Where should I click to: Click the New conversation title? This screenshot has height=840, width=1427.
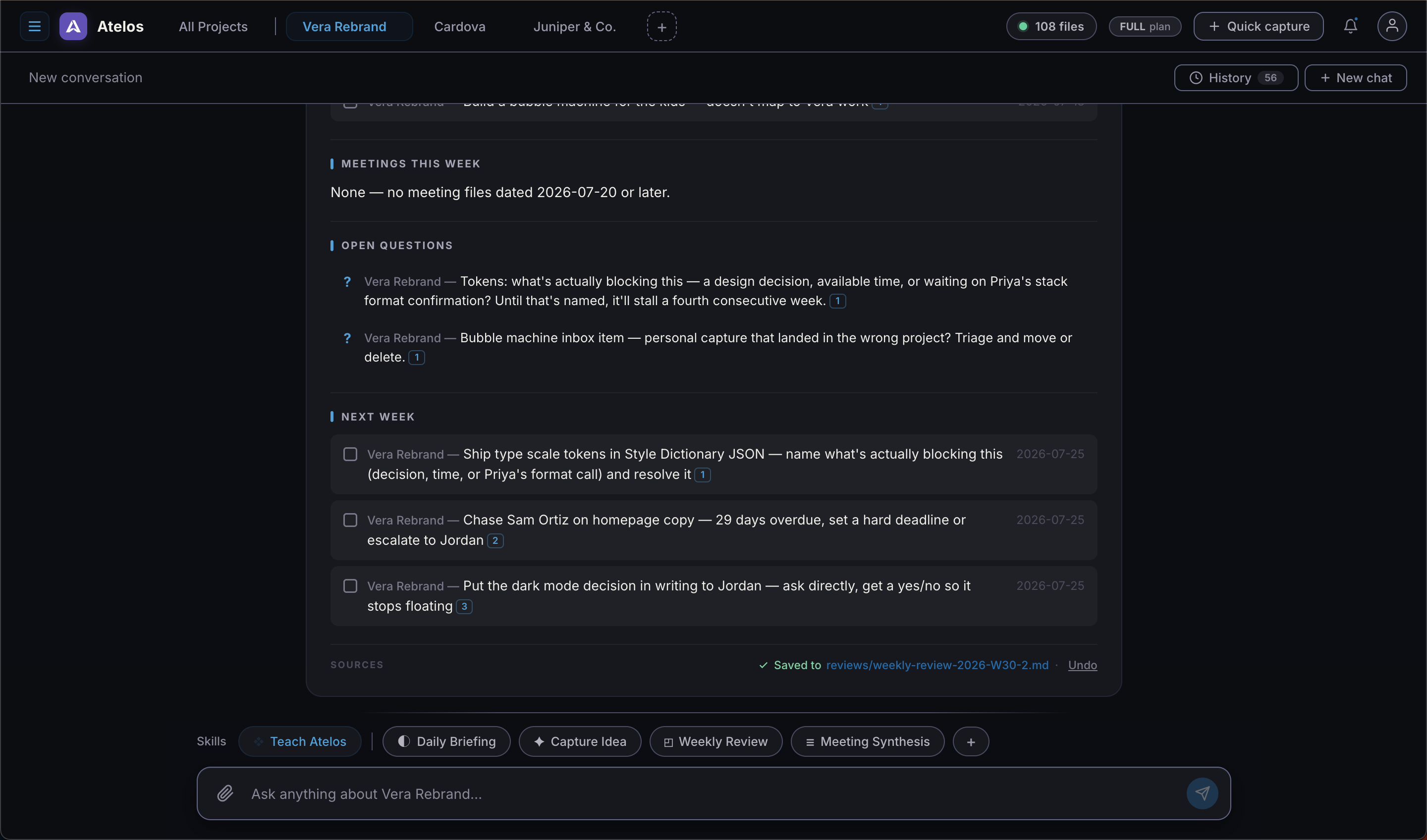tap(86, 78)
